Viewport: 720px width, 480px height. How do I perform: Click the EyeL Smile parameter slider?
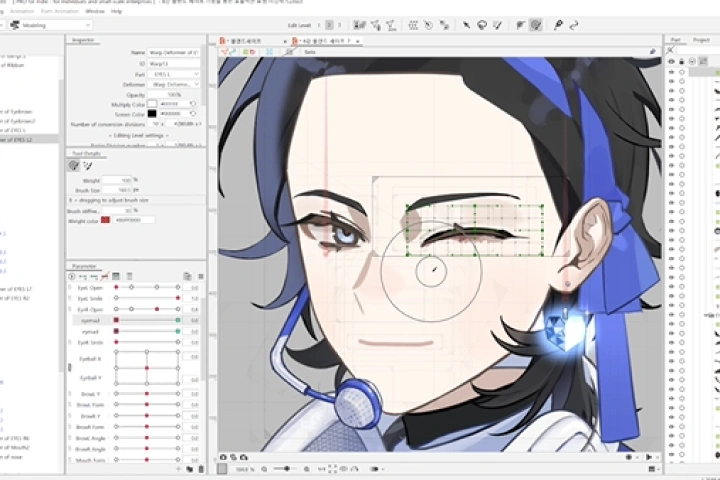click(147, 299)
